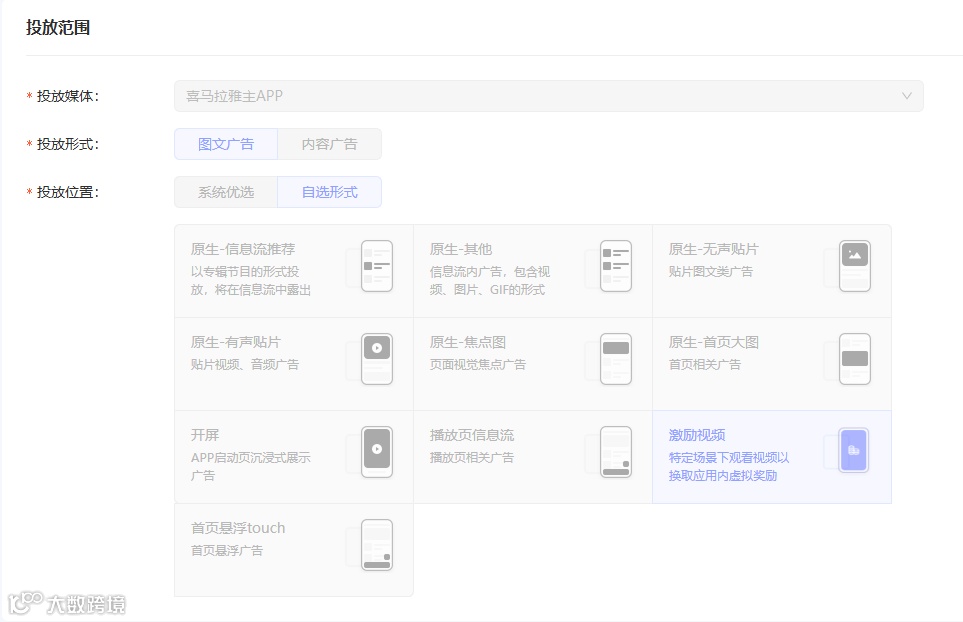
Task: Select the 图文广告 format tab
Action: click(226, 144)
